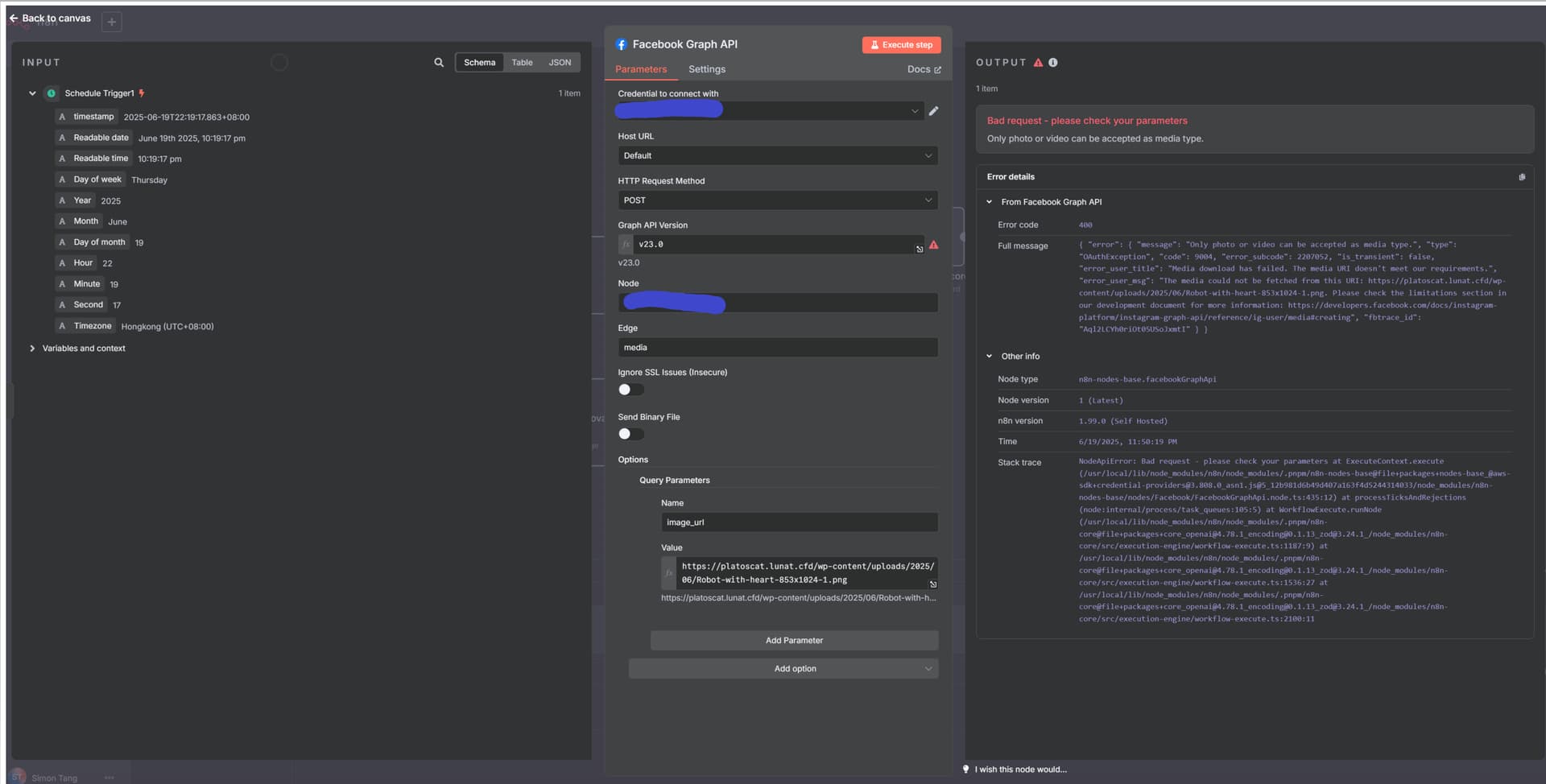Select the Month field pill
This screenshot has height=784, width=1546.
[78, 221]
